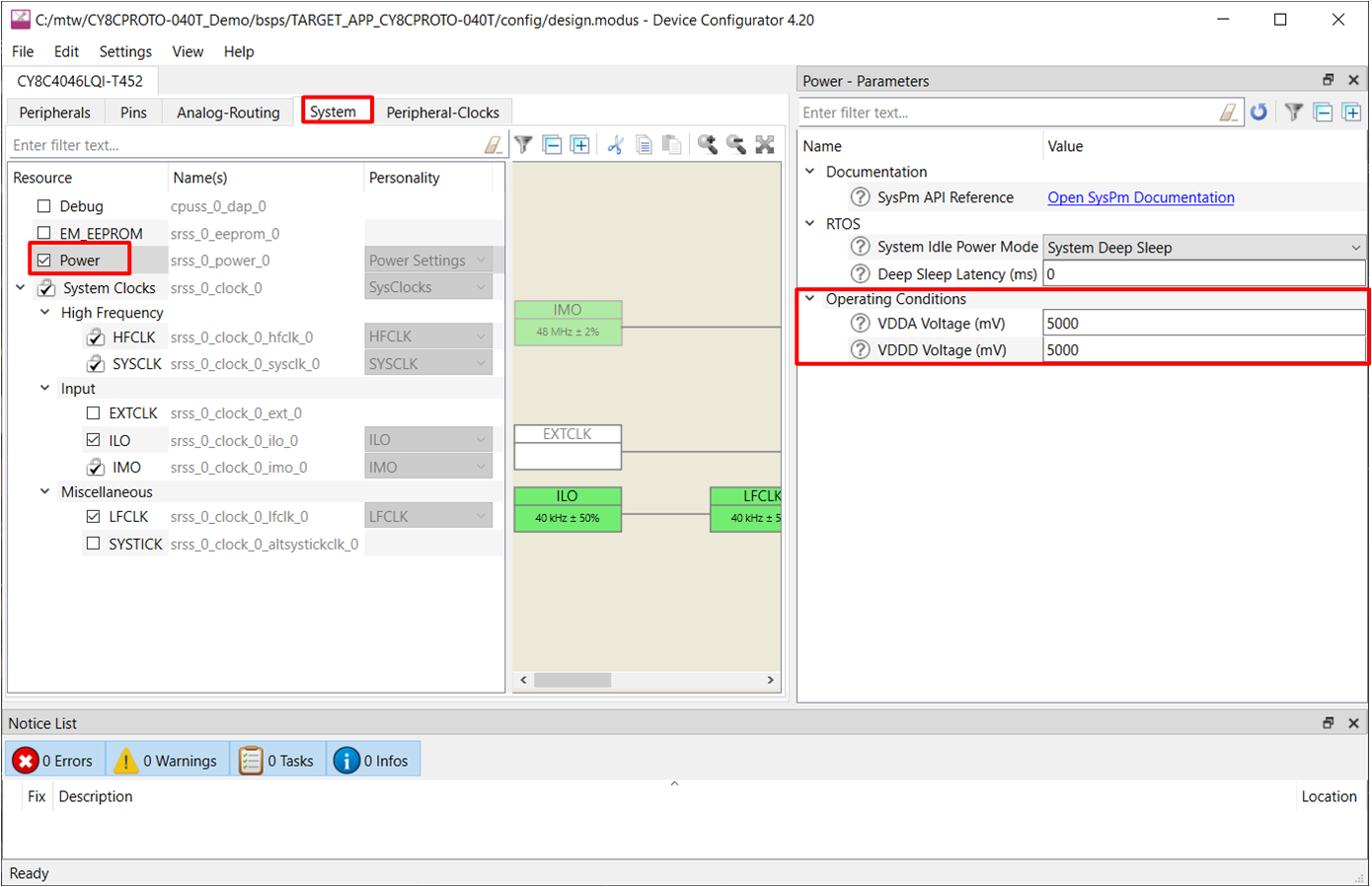Click the VDDA Voltage value field
The width and height of the screenshot is (1372, 887).
1204,324
